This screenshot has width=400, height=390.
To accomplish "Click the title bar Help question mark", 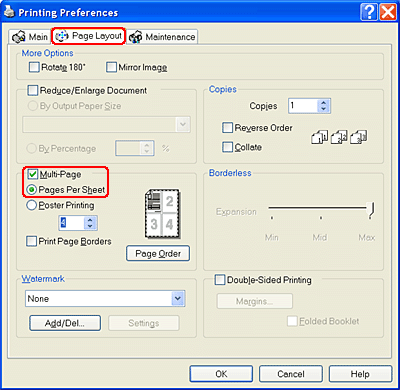I will [369, 13].
